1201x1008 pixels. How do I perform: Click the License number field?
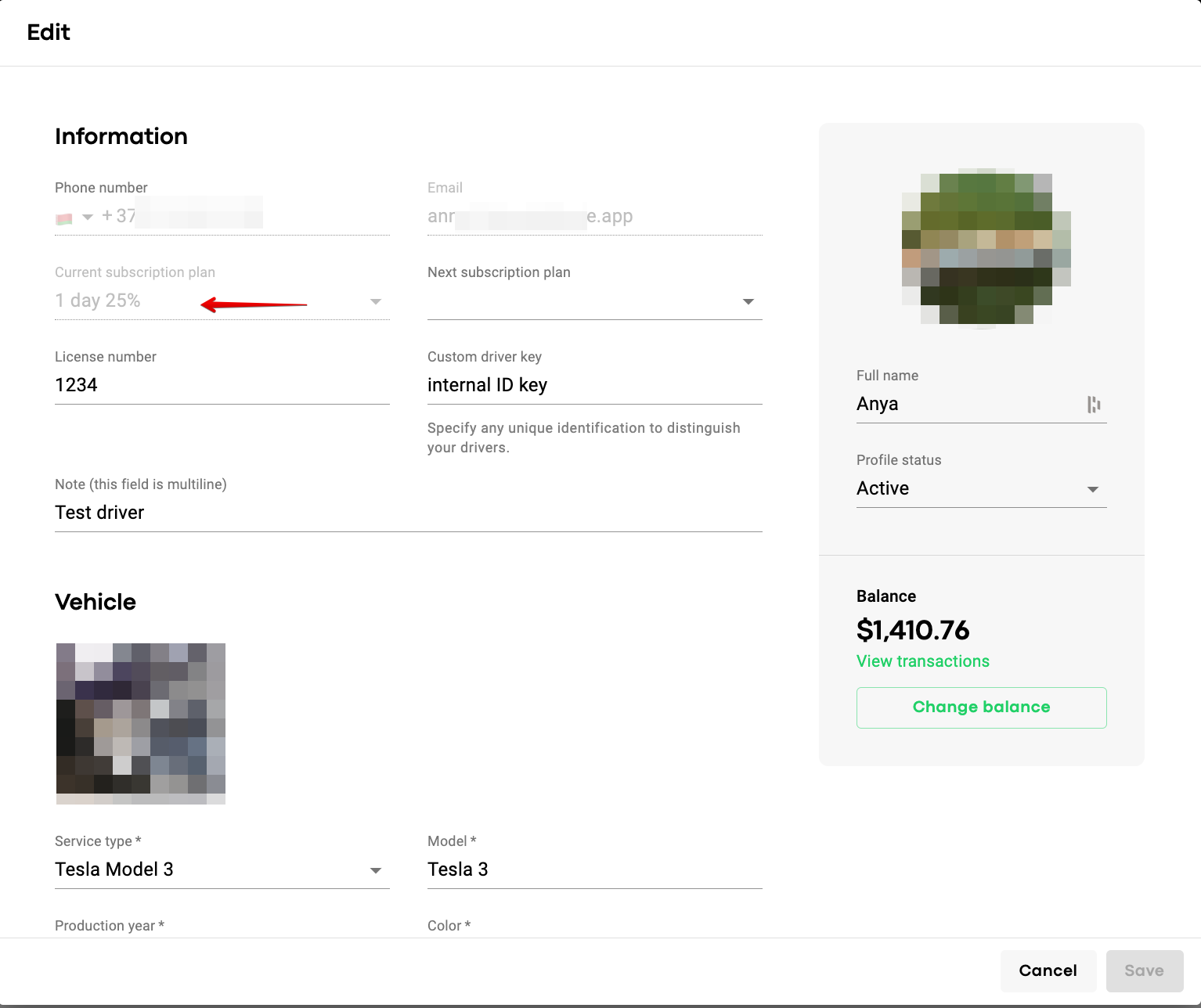222,385
